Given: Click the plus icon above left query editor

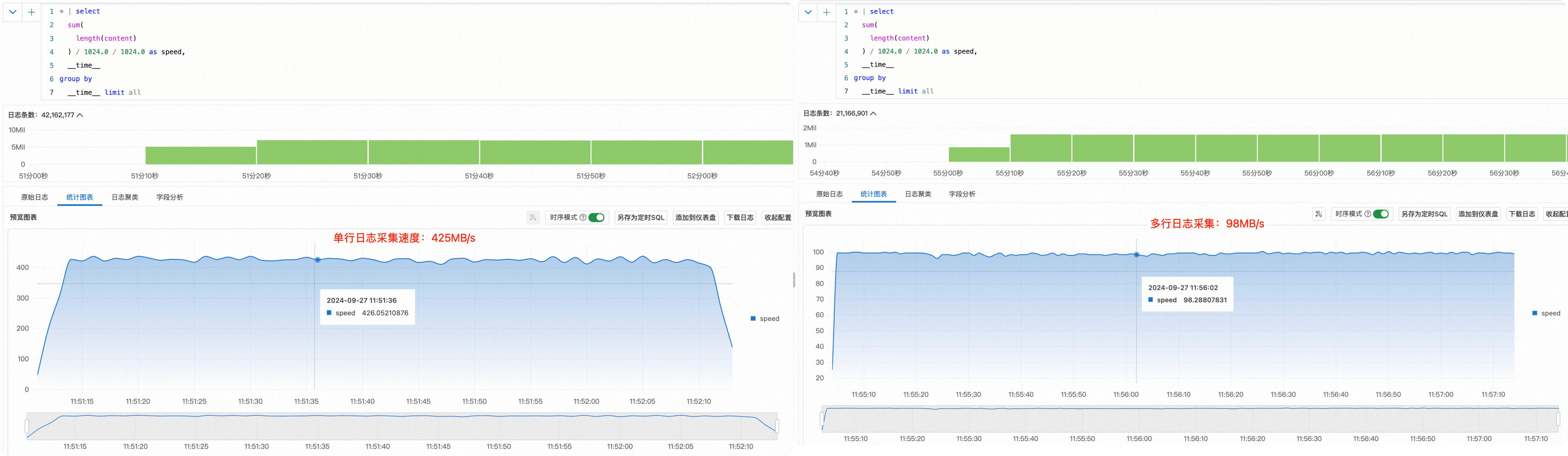Looking at the screenshot, I should (x=32, y=12).
